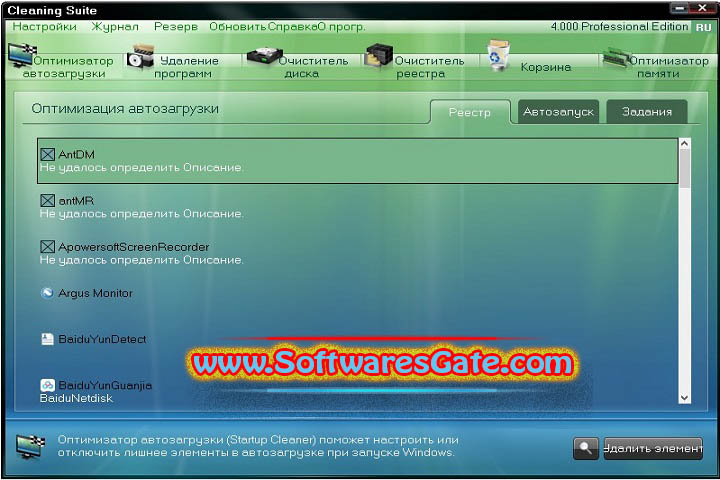
Task: Click the scrollbar up arrow
Action: tap(684, 144)
